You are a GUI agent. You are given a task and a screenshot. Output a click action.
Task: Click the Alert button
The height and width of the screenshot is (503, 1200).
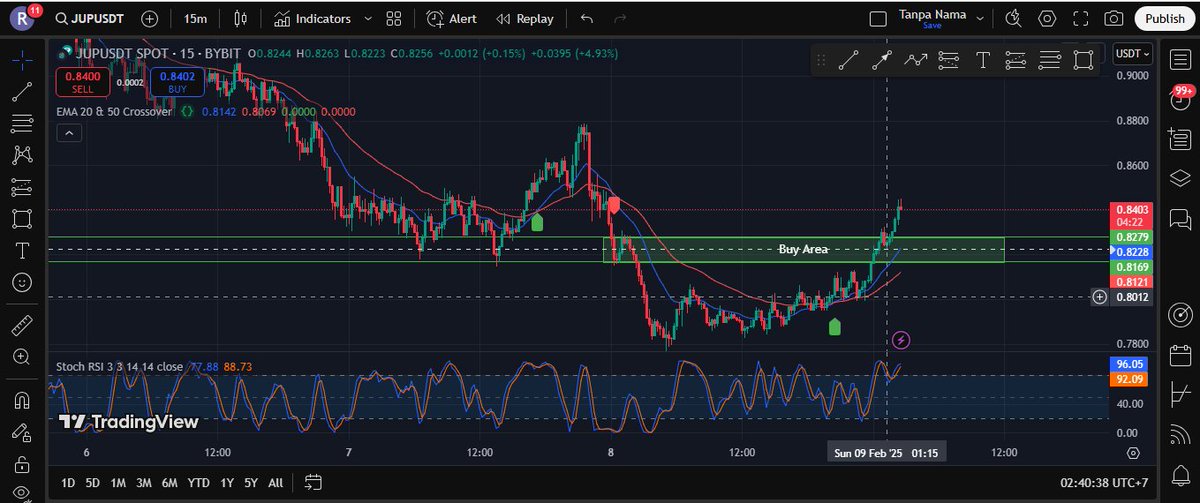pos(452,18)
